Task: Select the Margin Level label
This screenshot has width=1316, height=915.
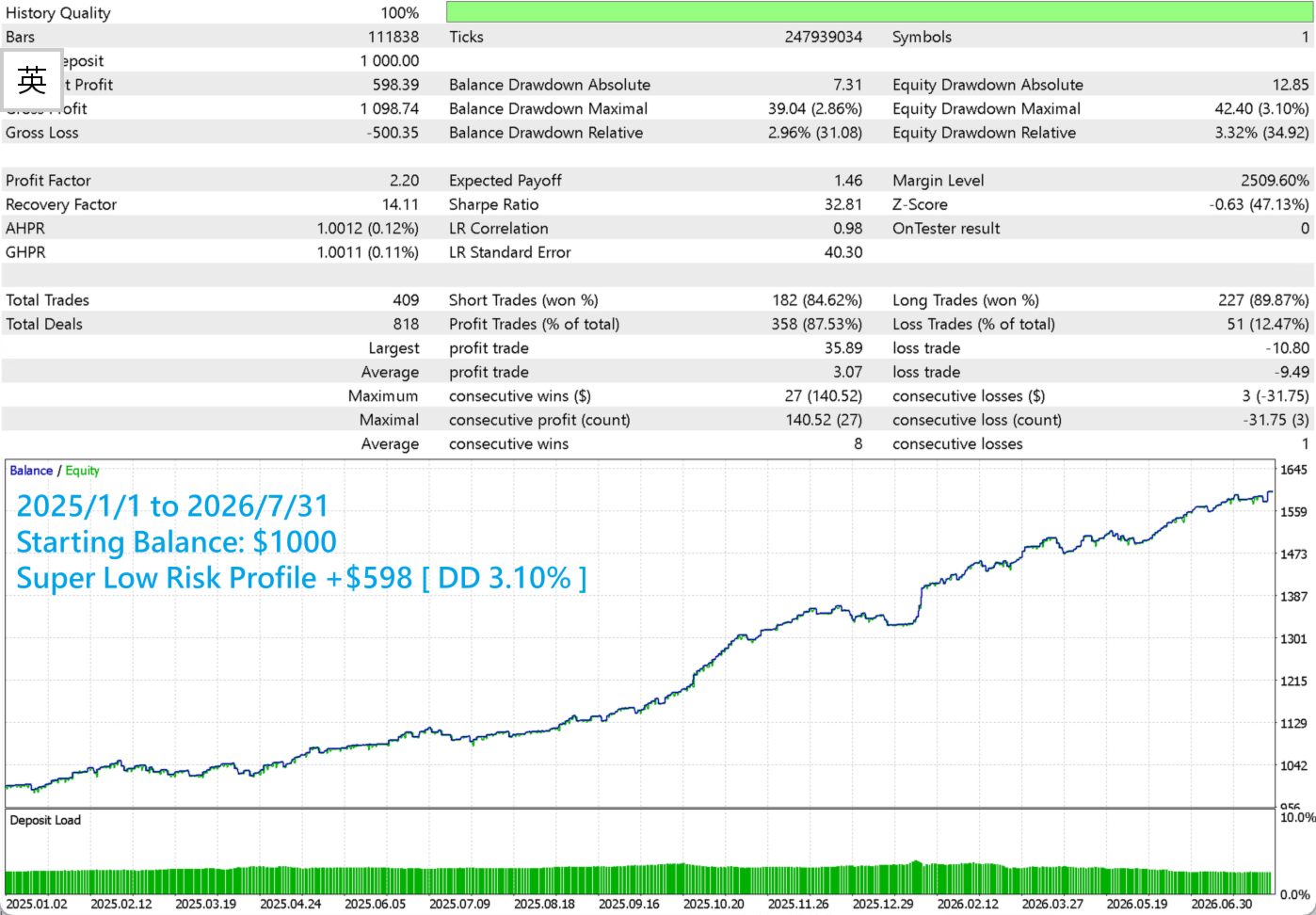Action: 939,181
